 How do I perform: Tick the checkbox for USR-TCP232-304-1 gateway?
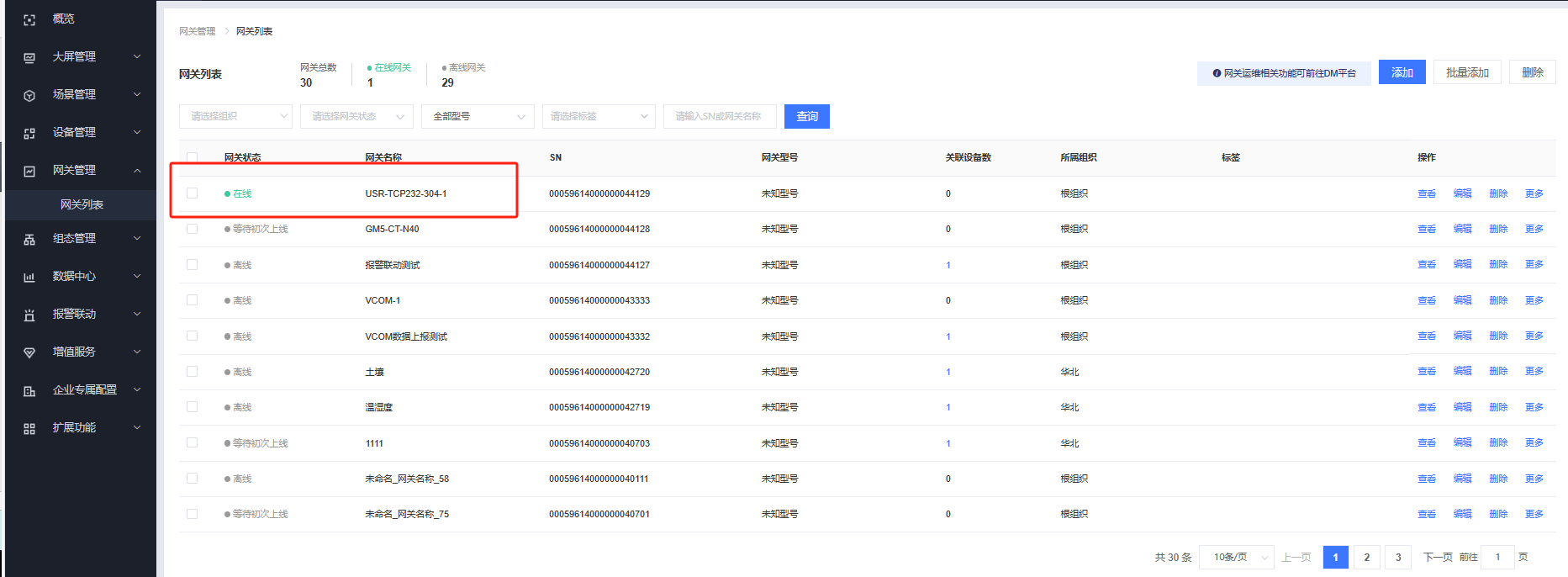pyautogui.click(x=193, y=193)
